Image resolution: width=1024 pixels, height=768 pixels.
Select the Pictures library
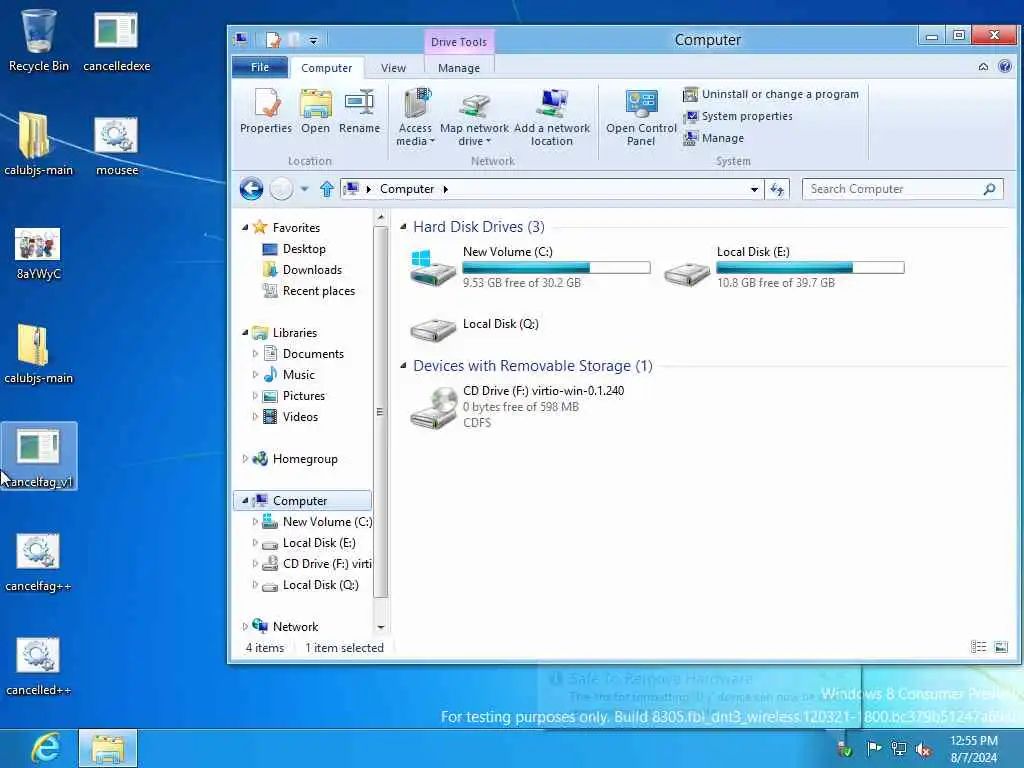coord(304,396)
